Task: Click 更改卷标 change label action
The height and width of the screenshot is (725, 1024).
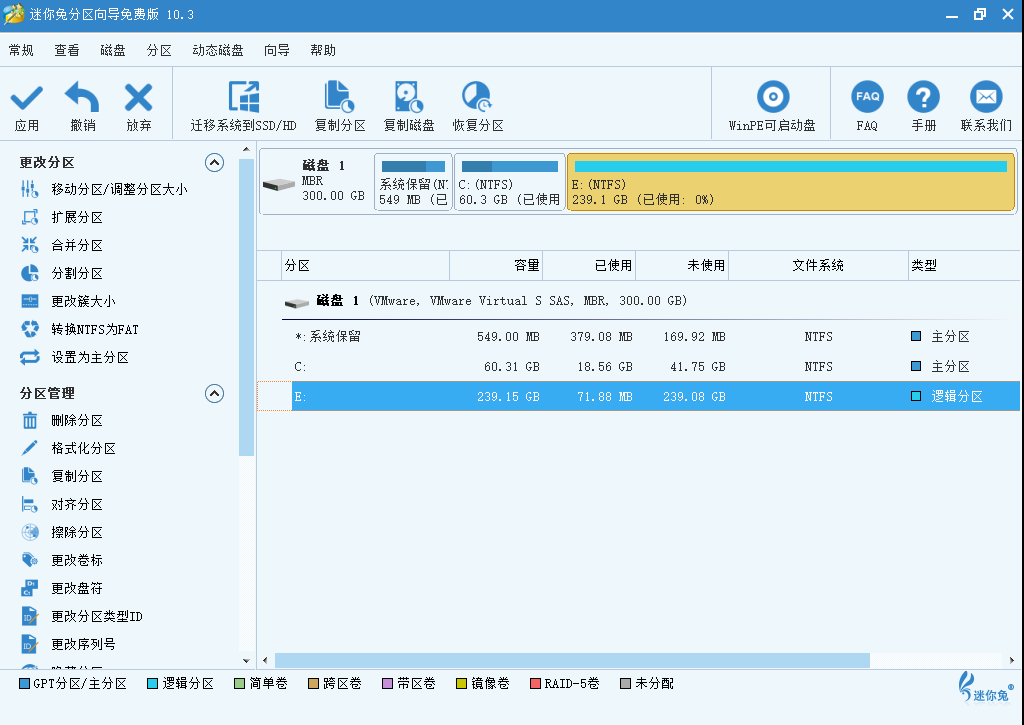Action: tap(76, 560)
